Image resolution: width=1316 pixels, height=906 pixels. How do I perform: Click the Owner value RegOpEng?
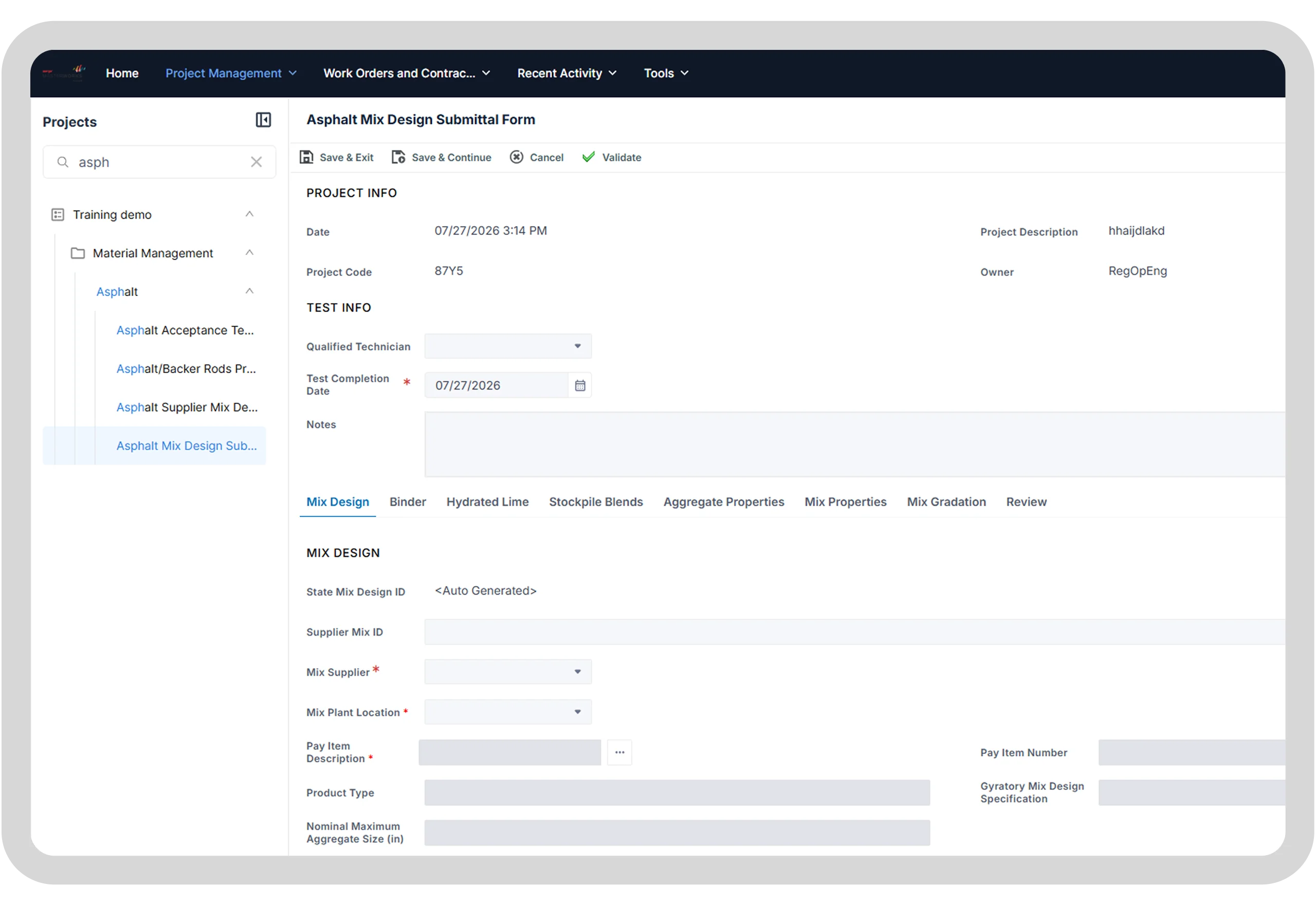[1137, 271]
